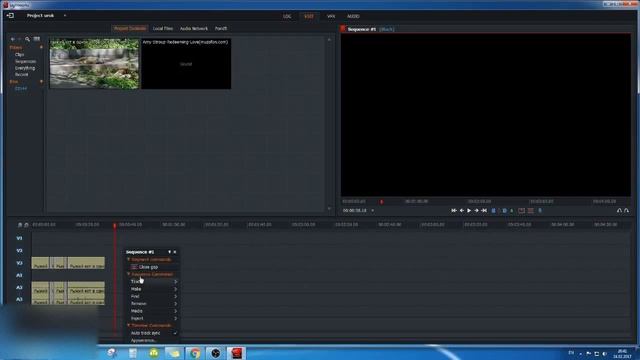The image size is (640, 360).
Task: Open the Pond5 tab
Action: click(x=221, y=29)
